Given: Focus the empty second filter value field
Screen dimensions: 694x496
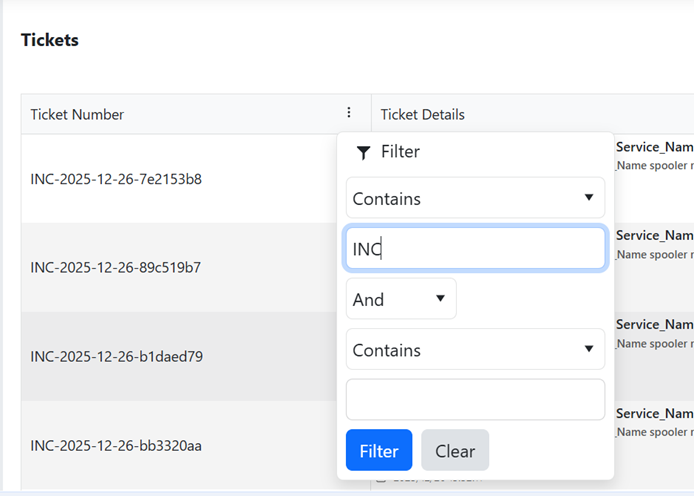Looking at the screenshot, I should 475,399.
